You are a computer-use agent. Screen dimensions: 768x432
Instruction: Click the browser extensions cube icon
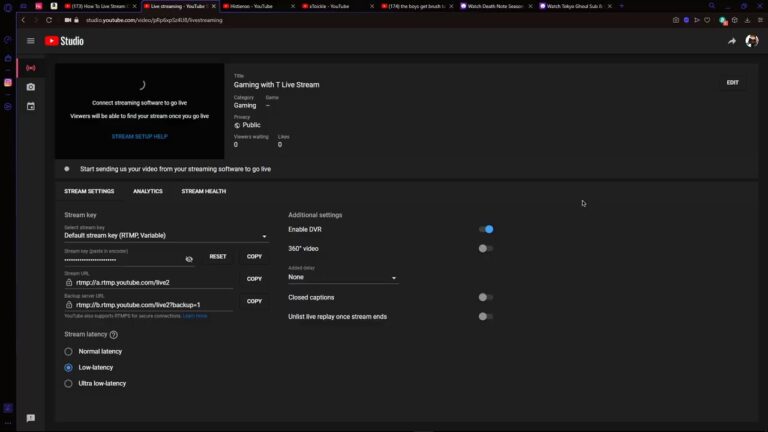point(735,20)
